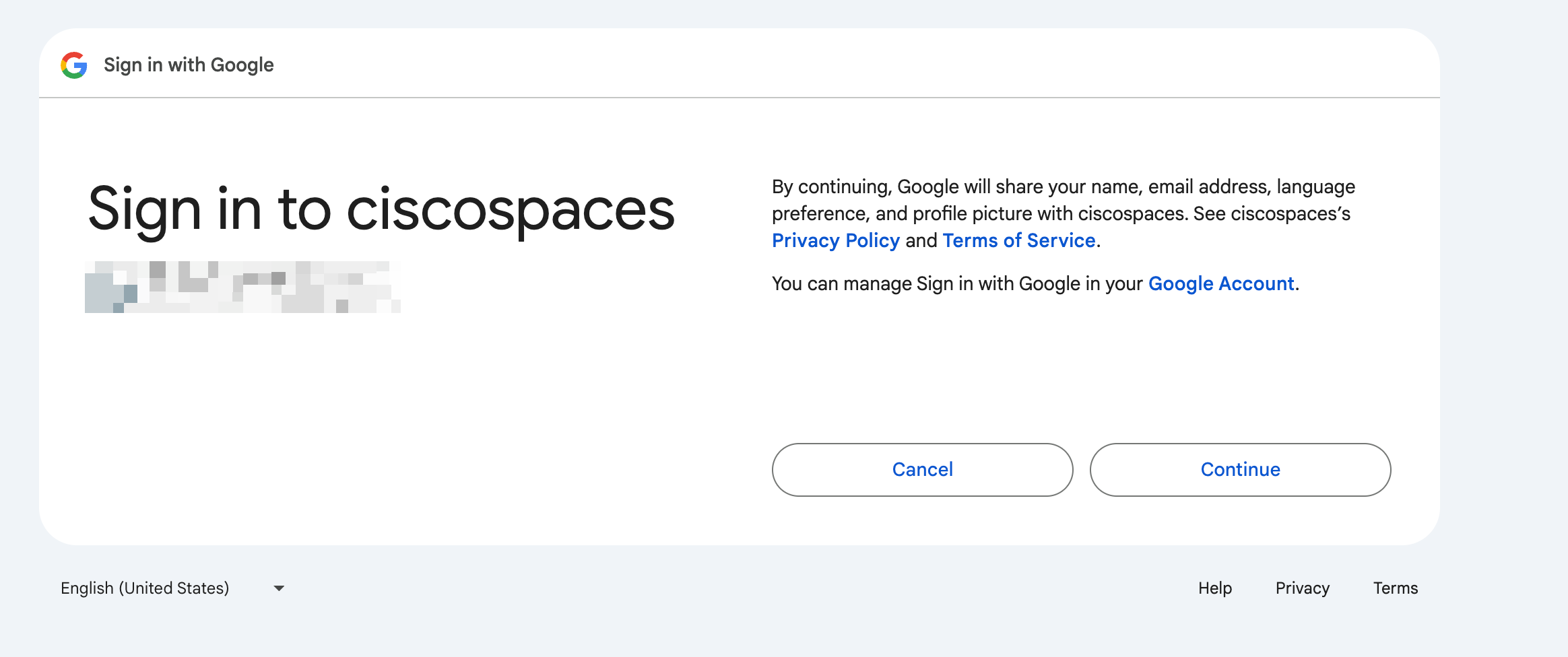Open the Privacy link in the footer
Image resolution: width=1568 pixels, height=657 pixels.
1303,588
